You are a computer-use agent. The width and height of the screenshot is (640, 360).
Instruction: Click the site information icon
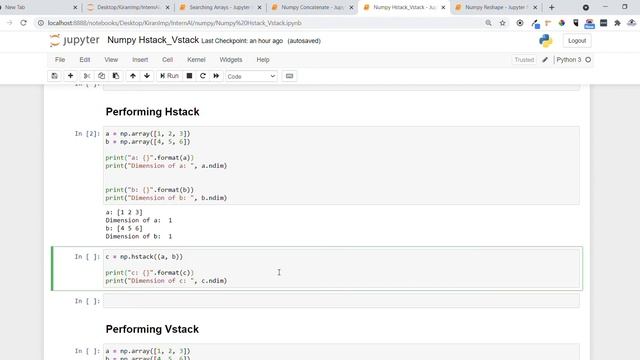[x=41, y=23]
